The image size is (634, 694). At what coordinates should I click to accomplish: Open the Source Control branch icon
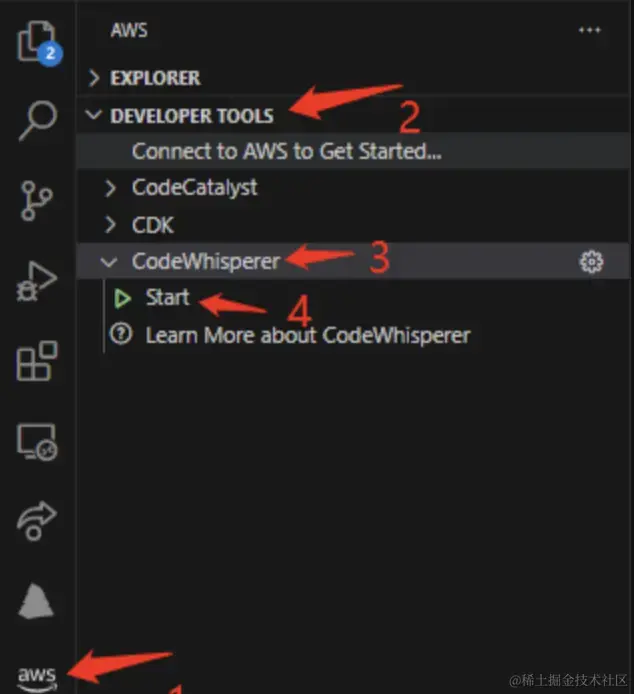pyautogui.click(x=36, y=200)
